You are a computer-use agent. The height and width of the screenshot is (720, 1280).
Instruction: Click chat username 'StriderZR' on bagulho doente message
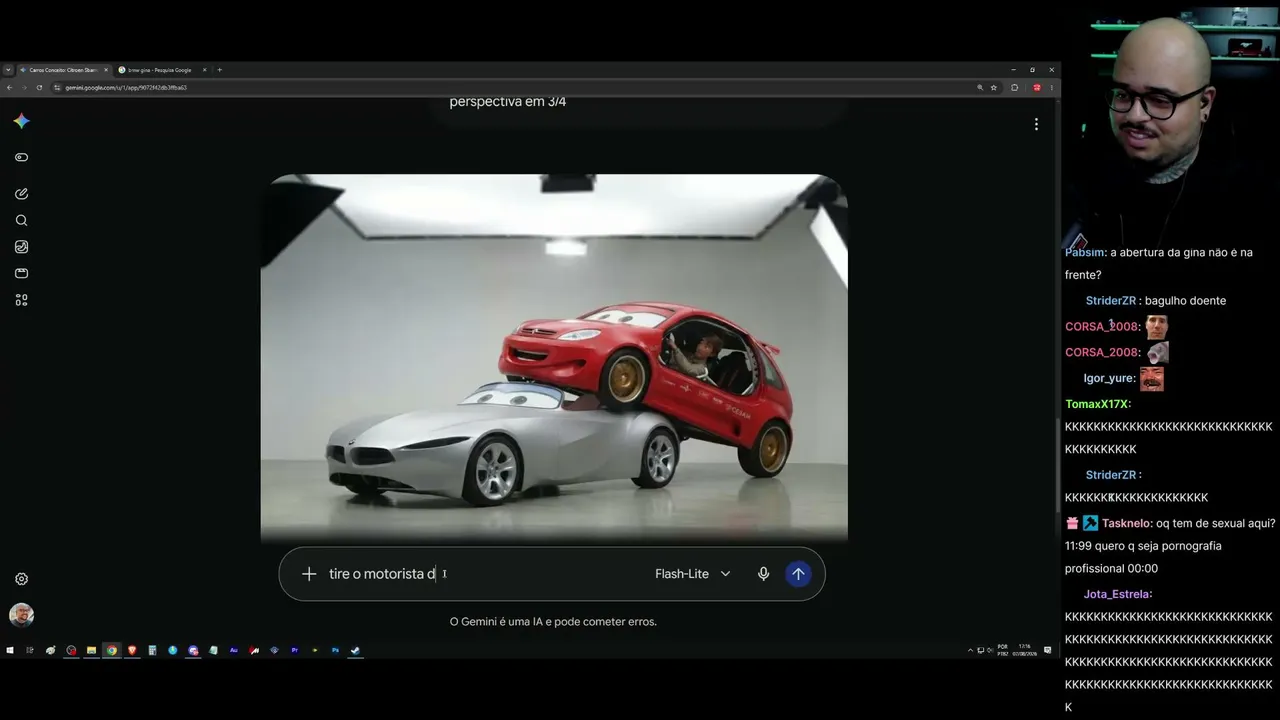click(1111, 301)
